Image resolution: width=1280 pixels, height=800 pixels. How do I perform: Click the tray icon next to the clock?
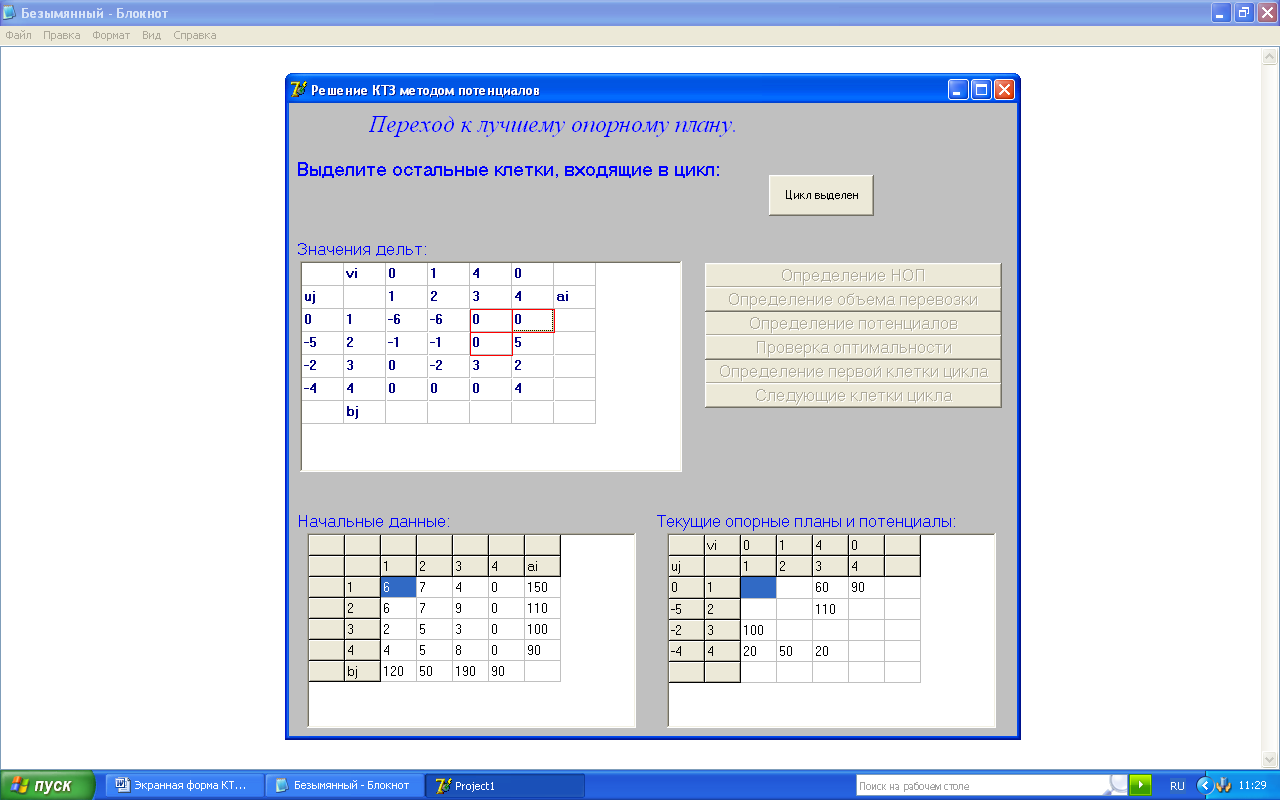click(1223, 785)
